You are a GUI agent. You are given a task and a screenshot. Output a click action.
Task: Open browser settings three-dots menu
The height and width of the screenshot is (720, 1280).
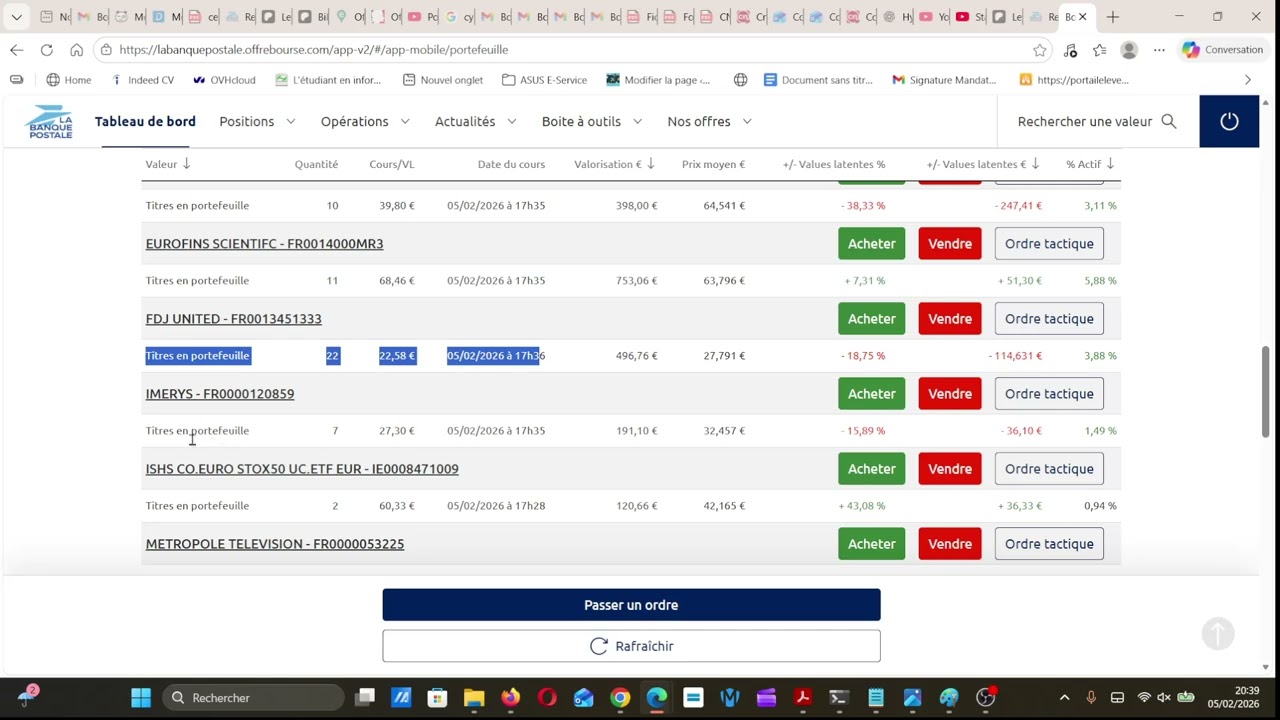click(x=1159, y=49)
